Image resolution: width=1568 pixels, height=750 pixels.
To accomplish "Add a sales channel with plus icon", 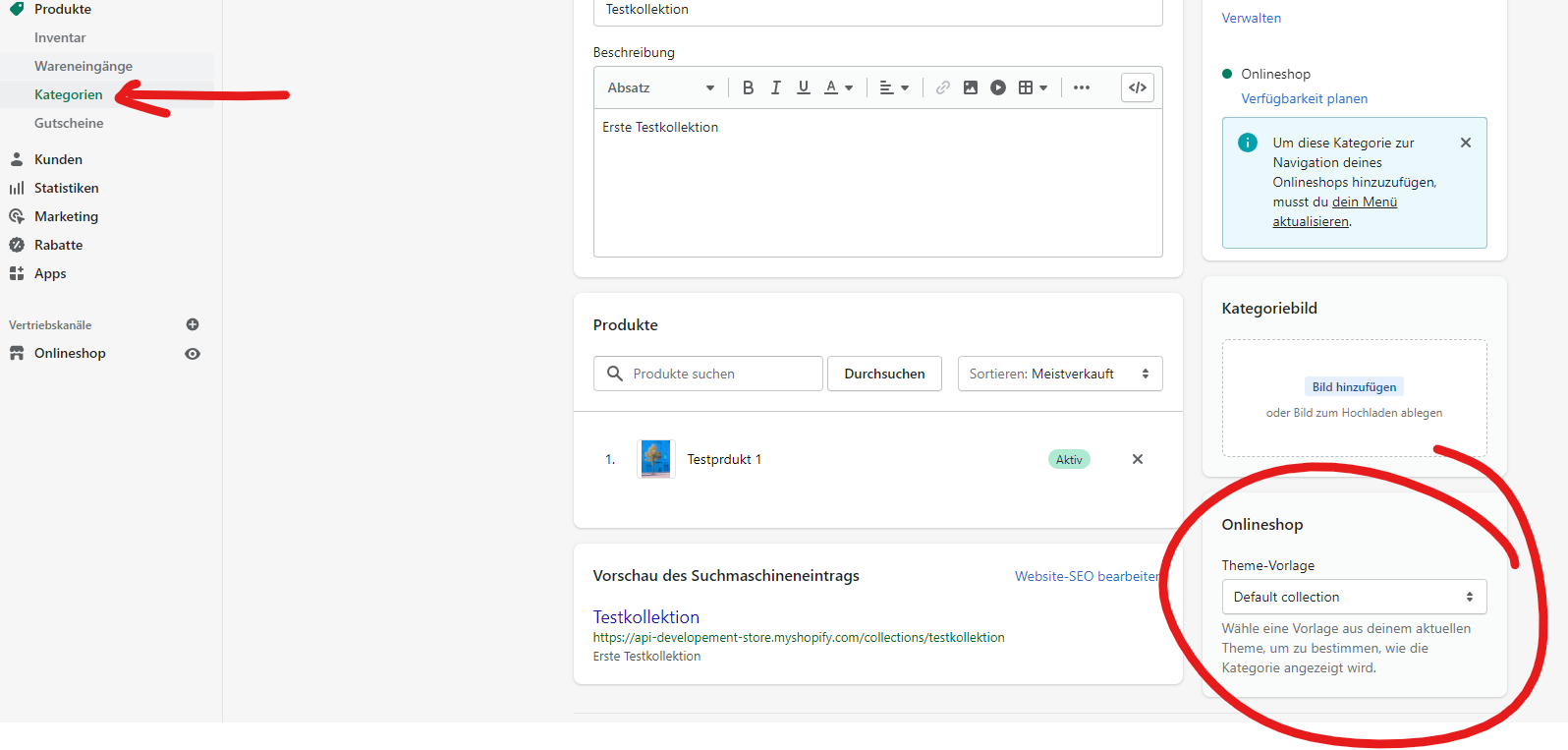I will click(x=193, y=324).
